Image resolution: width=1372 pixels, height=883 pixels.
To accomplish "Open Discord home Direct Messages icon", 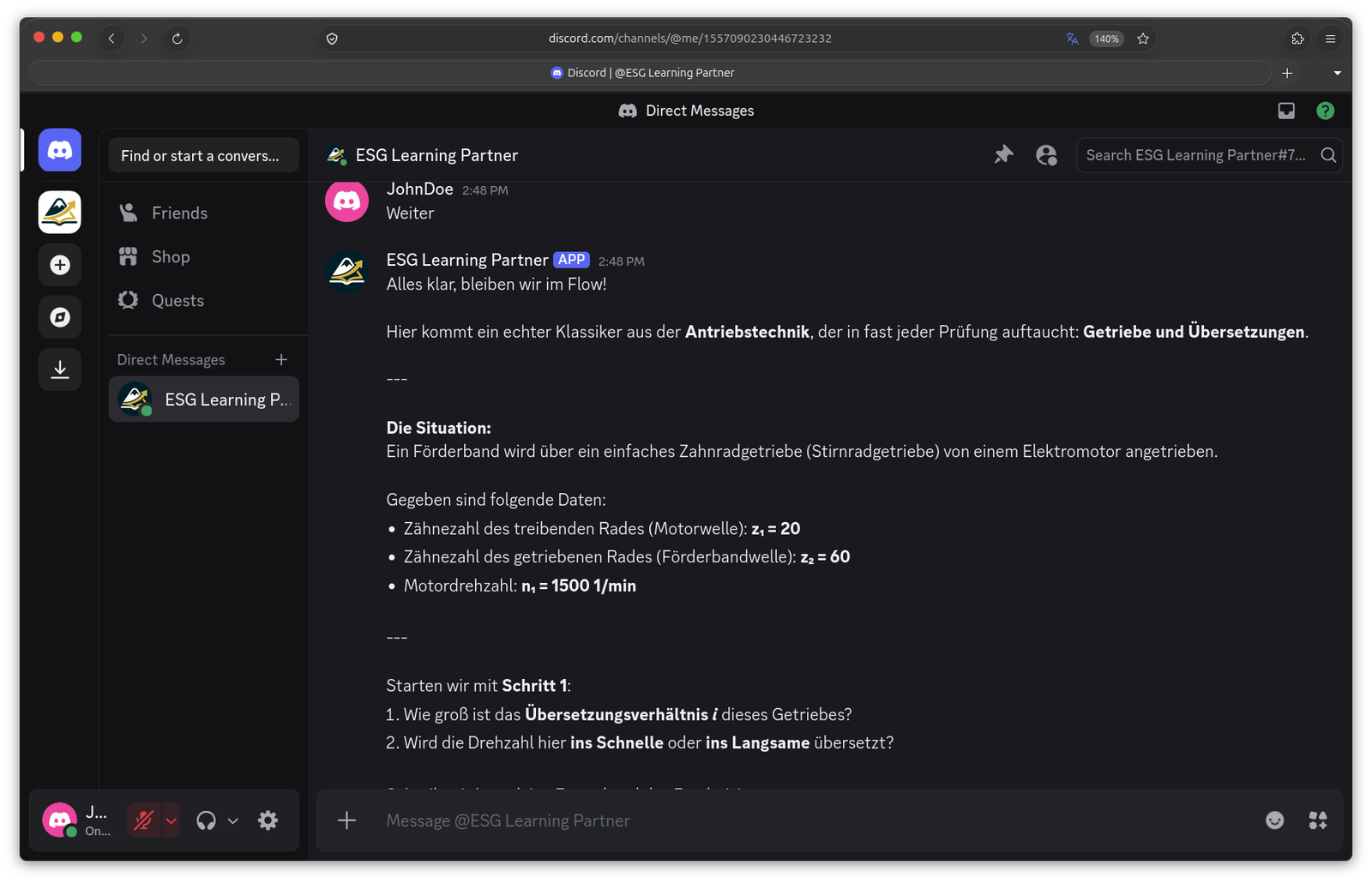I will 59,151.
